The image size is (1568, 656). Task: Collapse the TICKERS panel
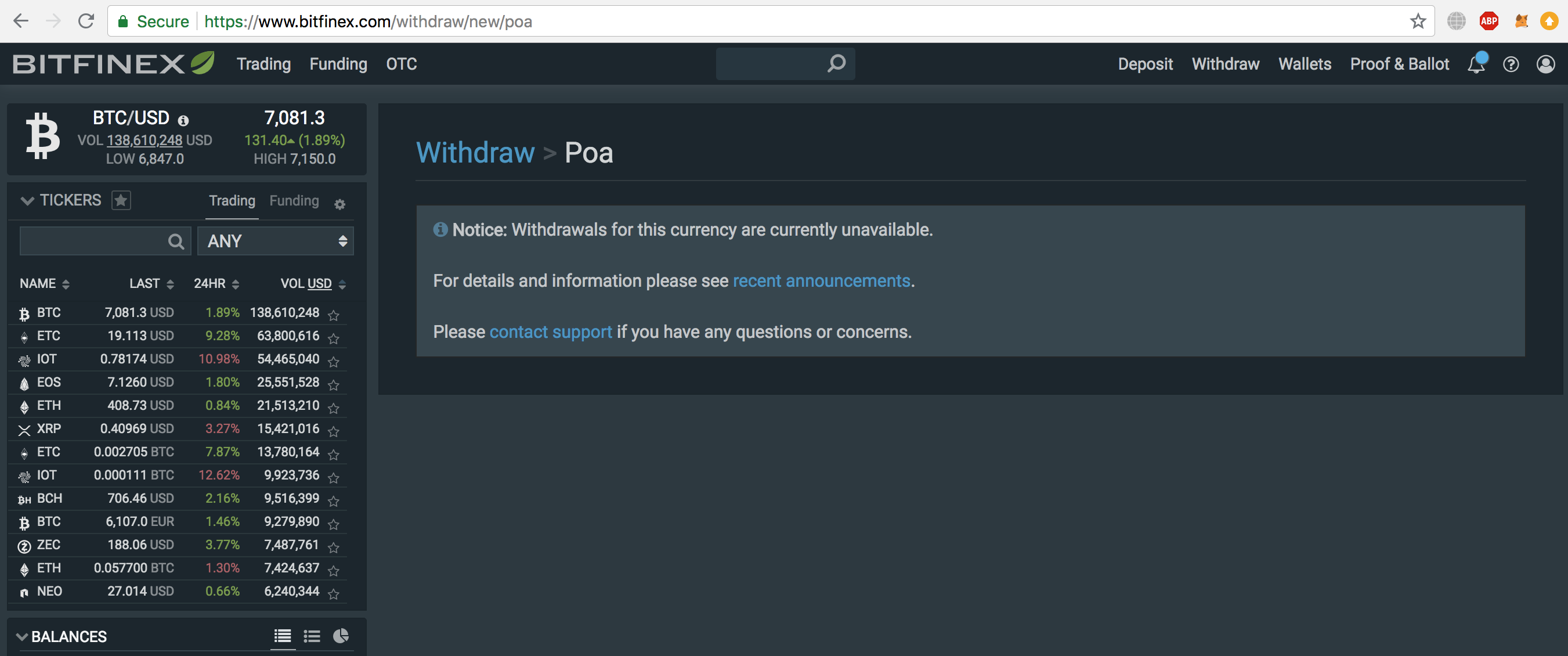pos(27,200)
